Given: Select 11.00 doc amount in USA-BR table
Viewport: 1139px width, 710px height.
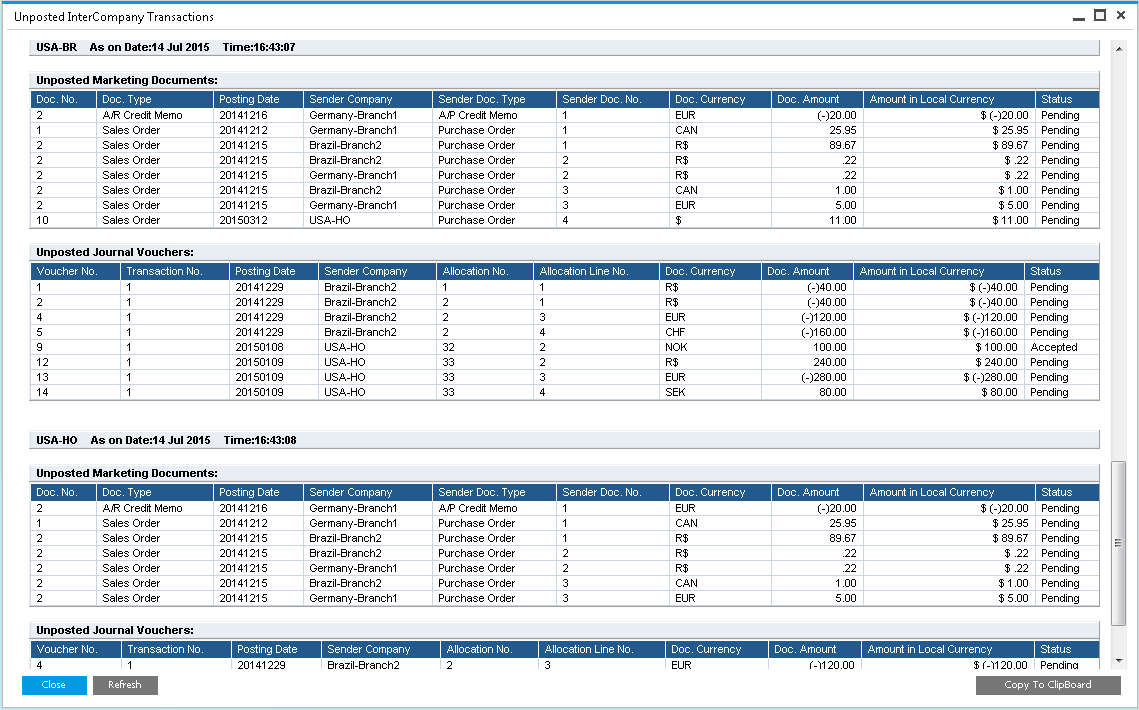Looking at the screenshot, I should 817,220.
